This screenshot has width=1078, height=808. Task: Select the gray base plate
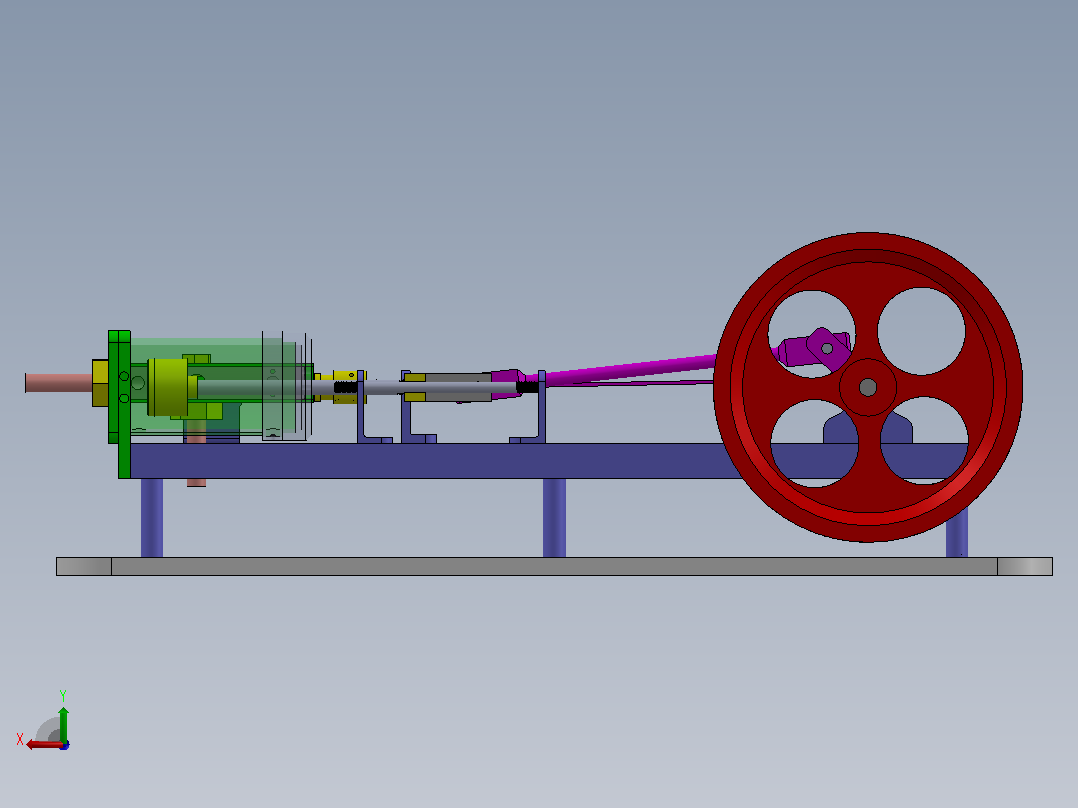pos(554,567)
